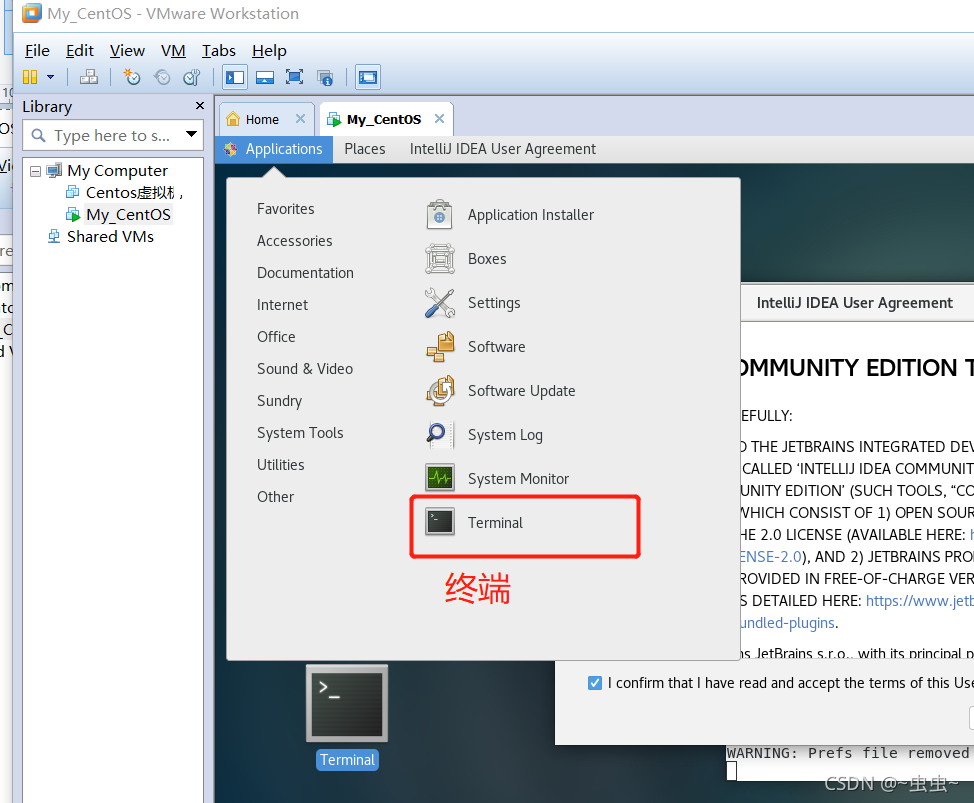Open Software via the packages icon
The height and width of the screenshot is (803, 974).
tap(439, 347)
